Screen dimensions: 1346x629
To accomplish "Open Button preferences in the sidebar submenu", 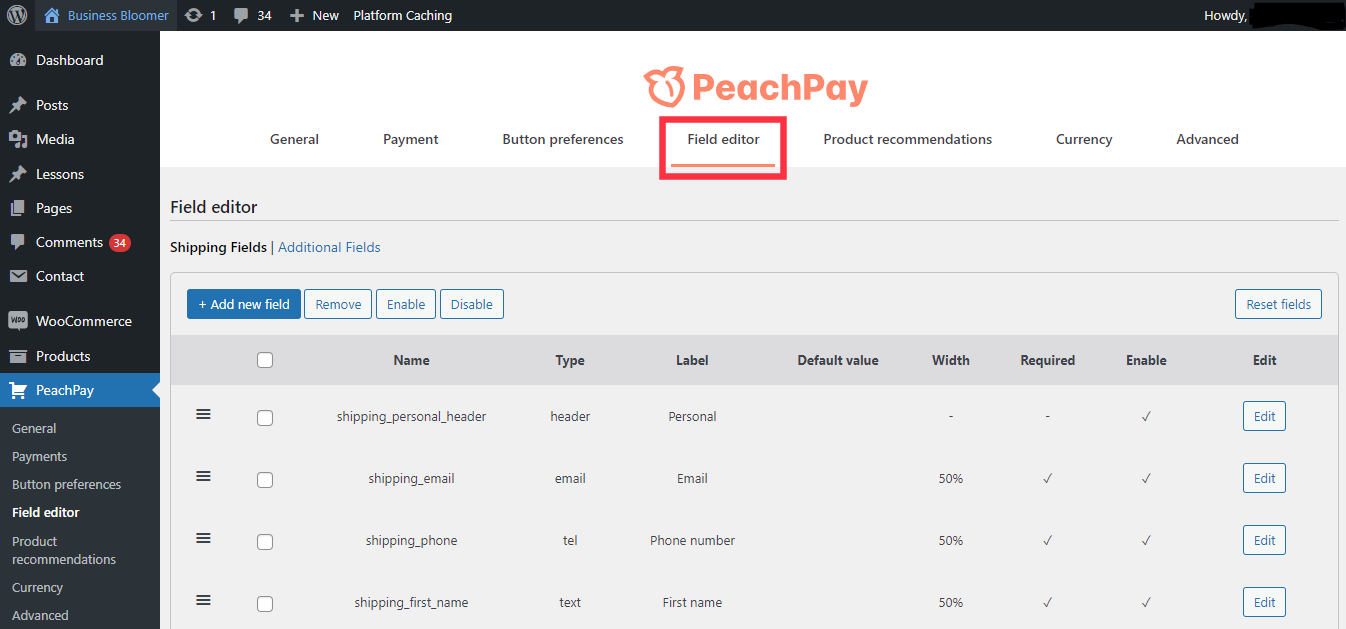I will tap(66, 484).
